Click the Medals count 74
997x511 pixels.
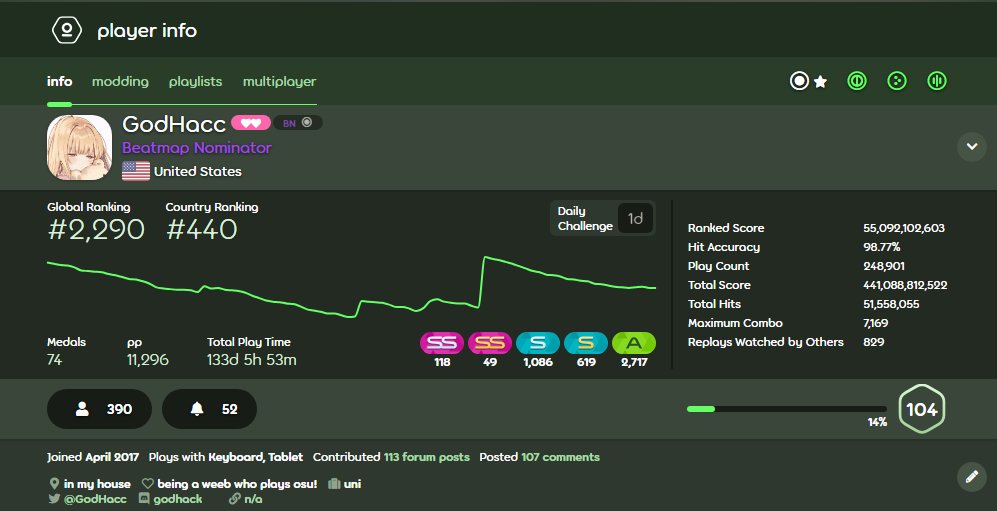[55, 360]
